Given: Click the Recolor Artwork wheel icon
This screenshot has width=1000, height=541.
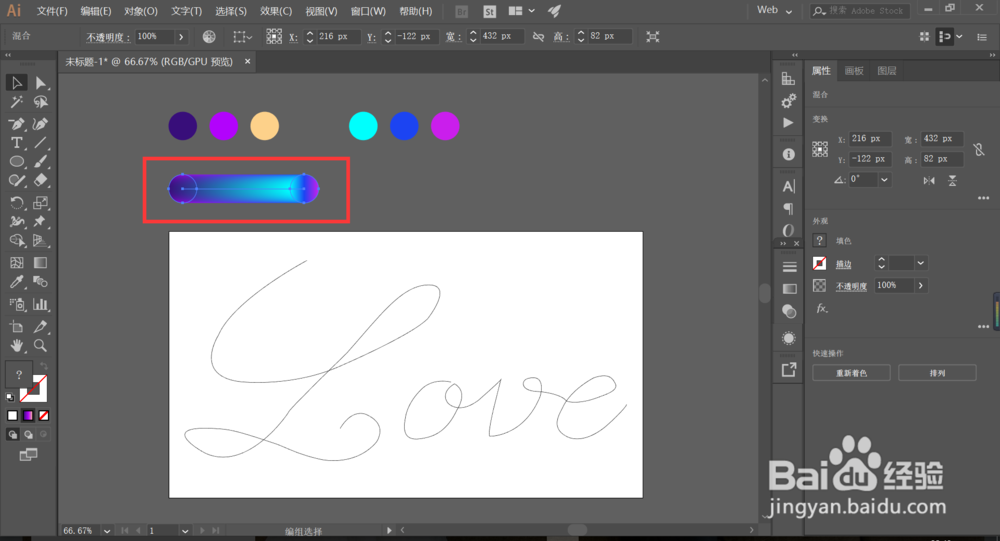Looking at the screenshot, I should [x=209, y=37].
